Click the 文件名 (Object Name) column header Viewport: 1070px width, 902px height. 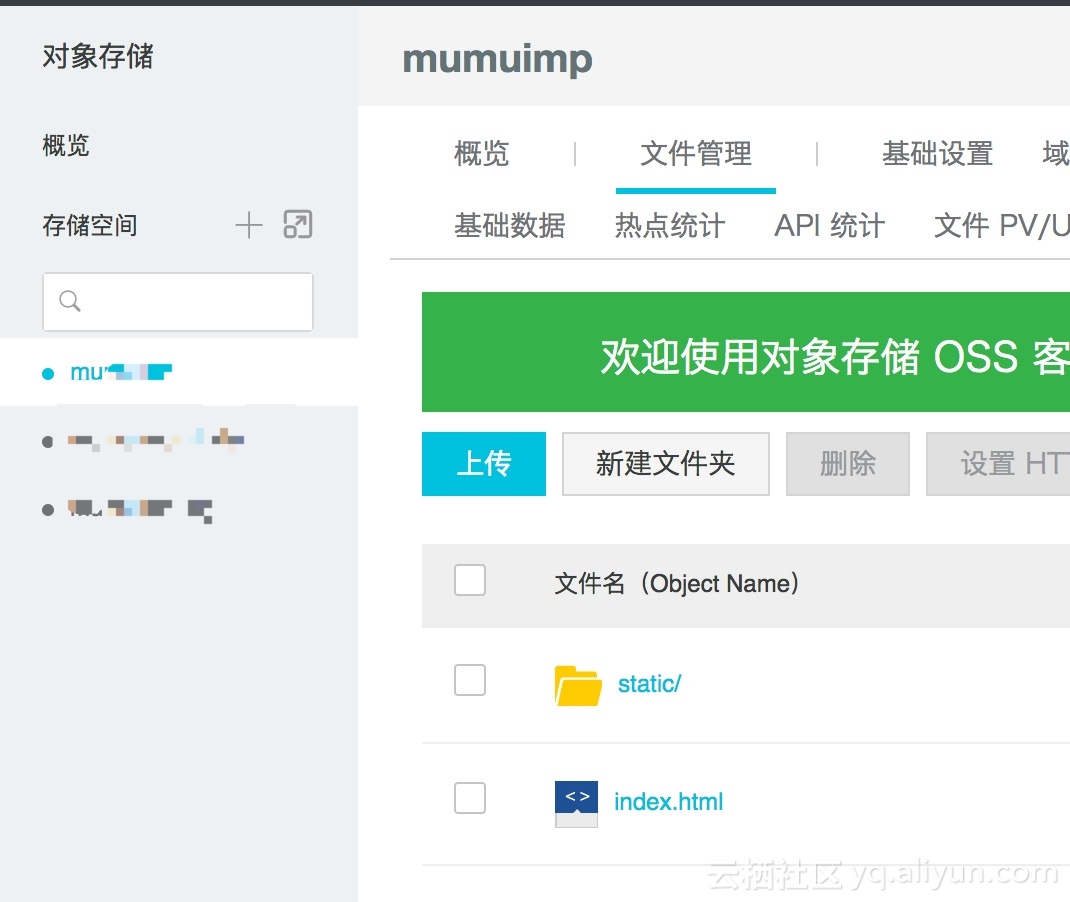pyautogui.click(x=676, y=584)
